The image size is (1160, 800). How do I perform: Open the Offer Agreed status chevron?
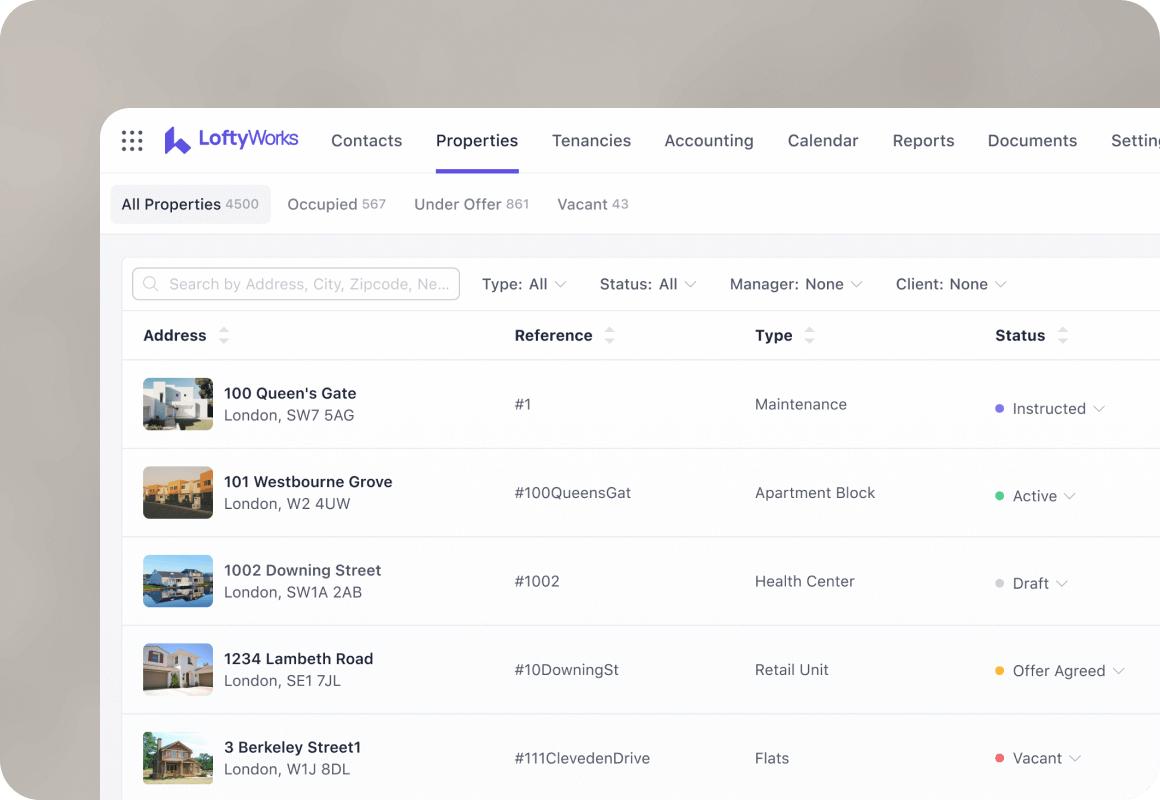tap(1119, 671)
